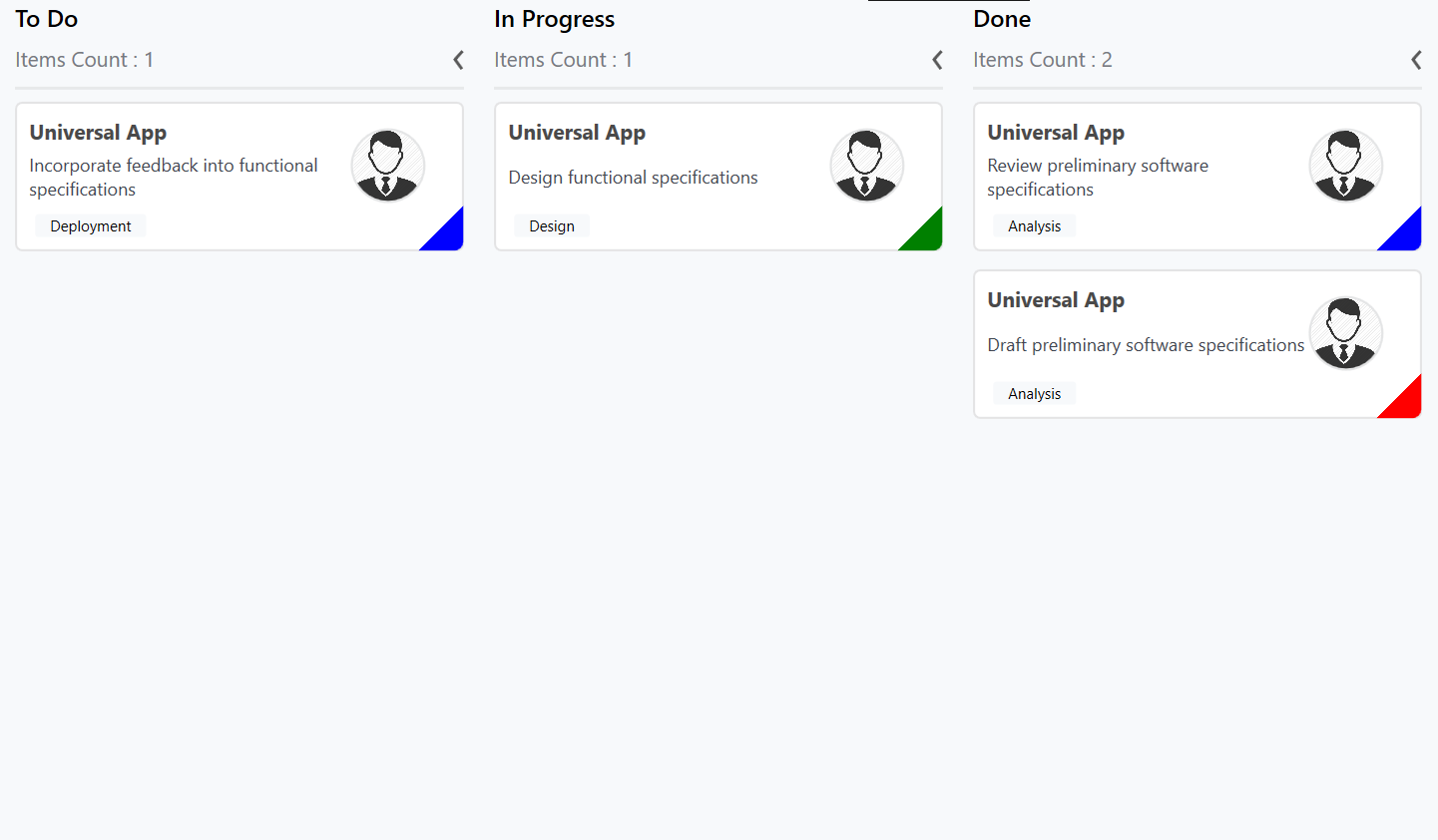This screenshot has height=840, width=1438.
Task: Click Universal App title in To Do card
Action: (98, 133)
